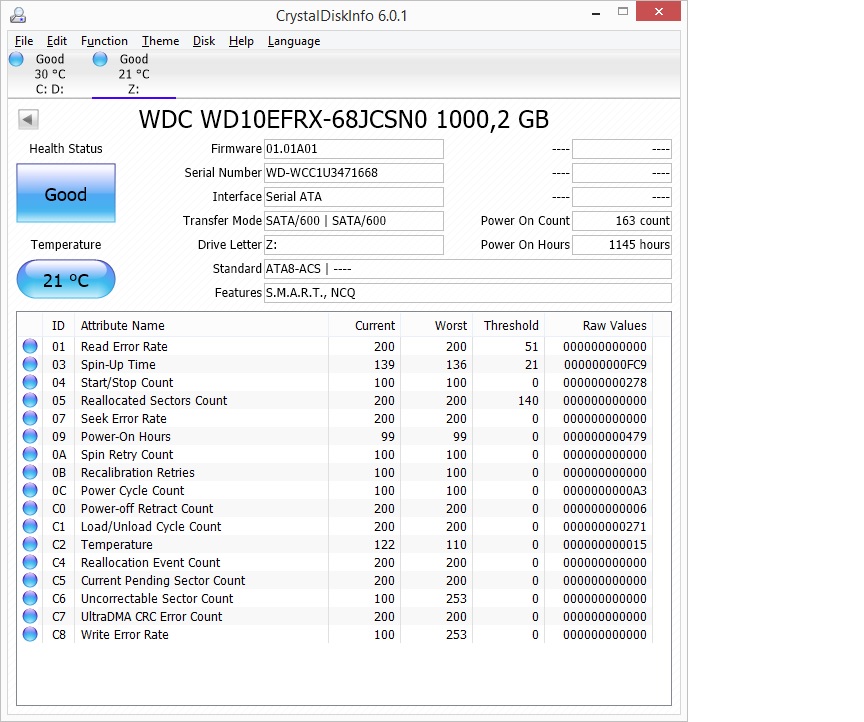Click status orb for Spin Retry Count

point(30,454)
